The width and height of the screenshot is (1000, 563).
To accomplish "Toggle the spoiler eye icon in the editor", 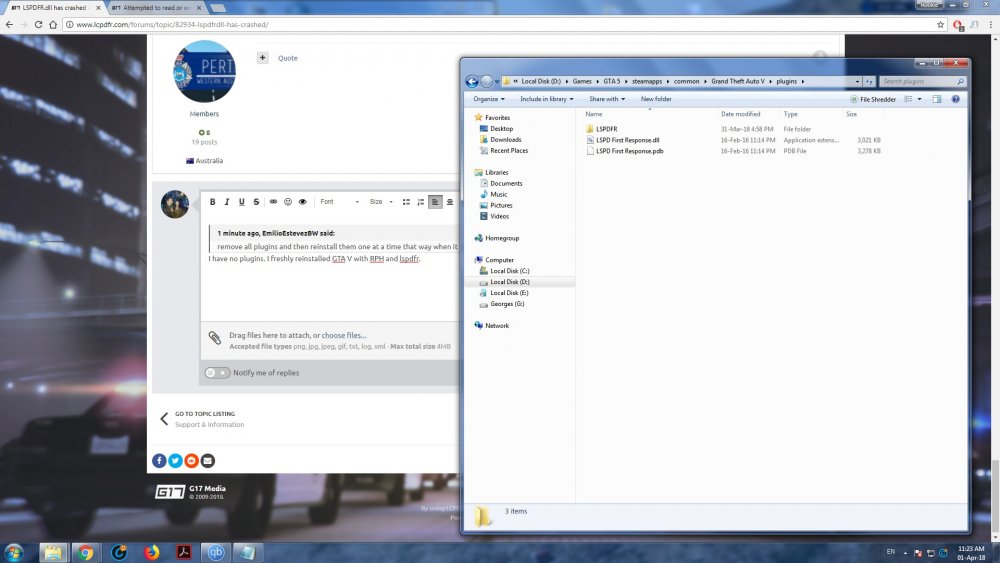I will [x=303, y=202].
